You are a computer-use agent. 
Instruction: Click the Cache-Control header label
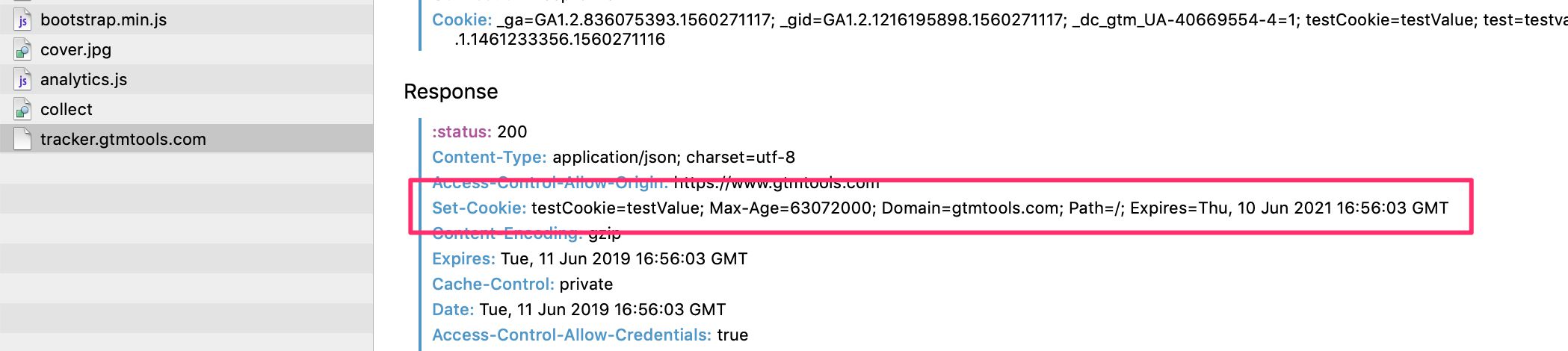(493, 285)
